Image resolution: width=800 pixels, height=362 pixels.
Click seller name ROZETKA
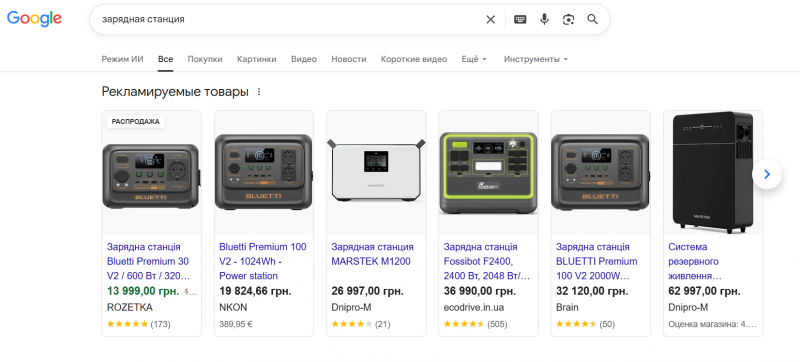130,307
